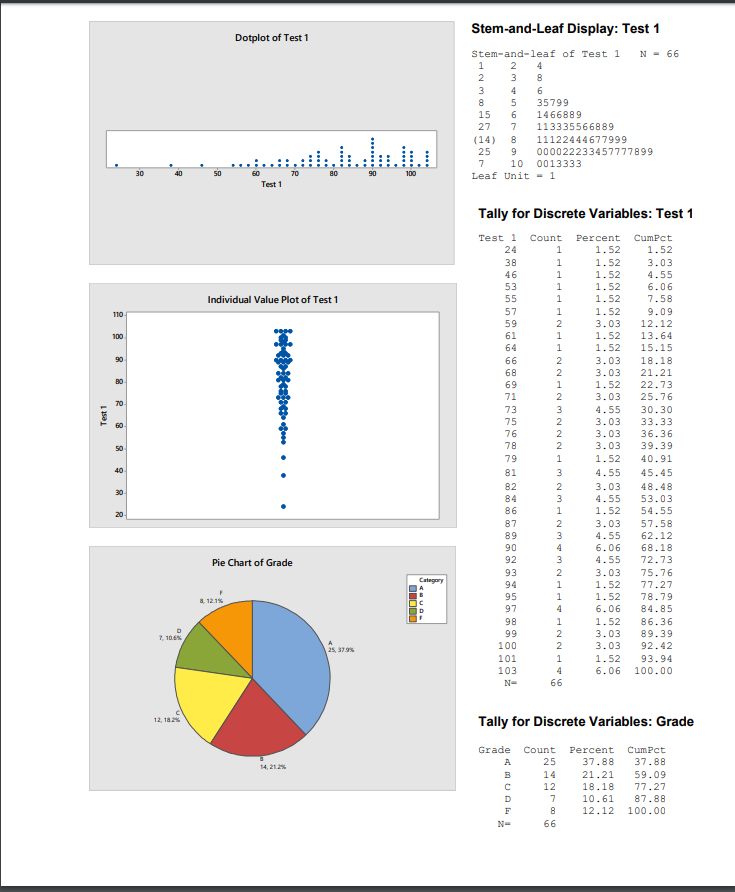Click the '(14)' depth count in stem-and-leaf

(x=484, y=140)
